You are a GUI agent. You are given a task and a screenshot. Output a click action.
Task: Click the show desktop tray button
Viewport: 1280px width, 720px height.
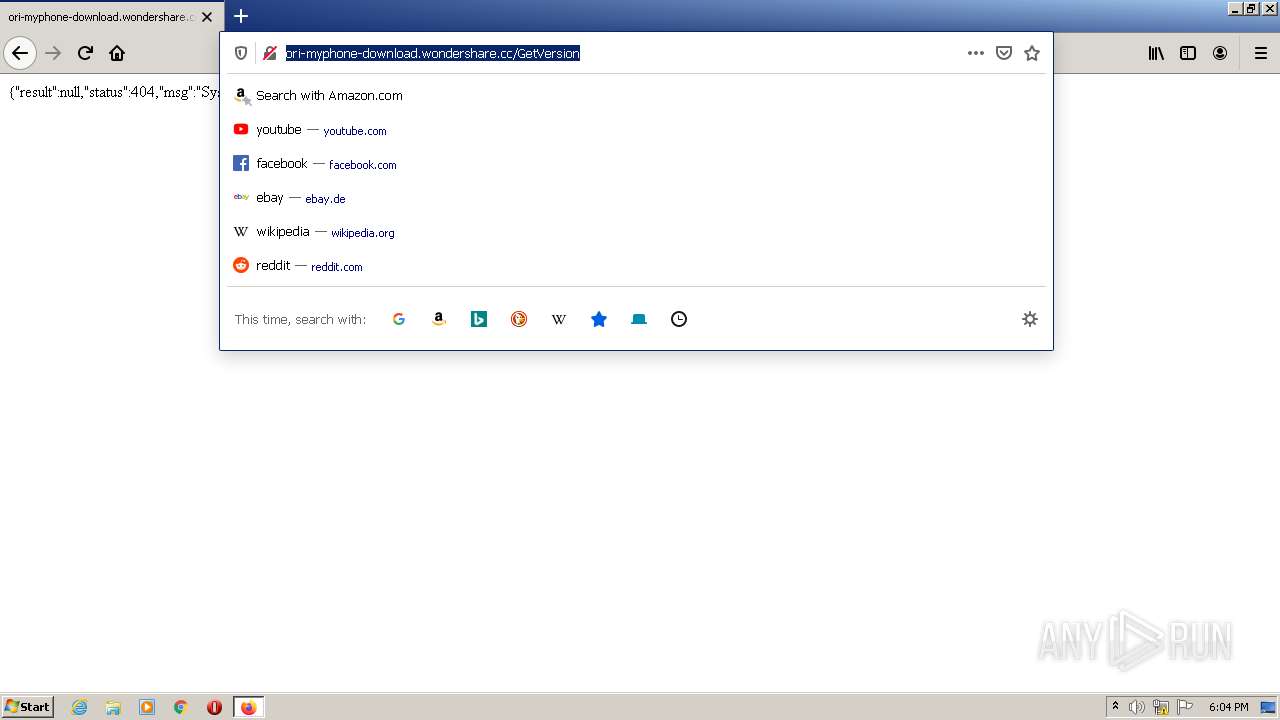coord(1268,707)
